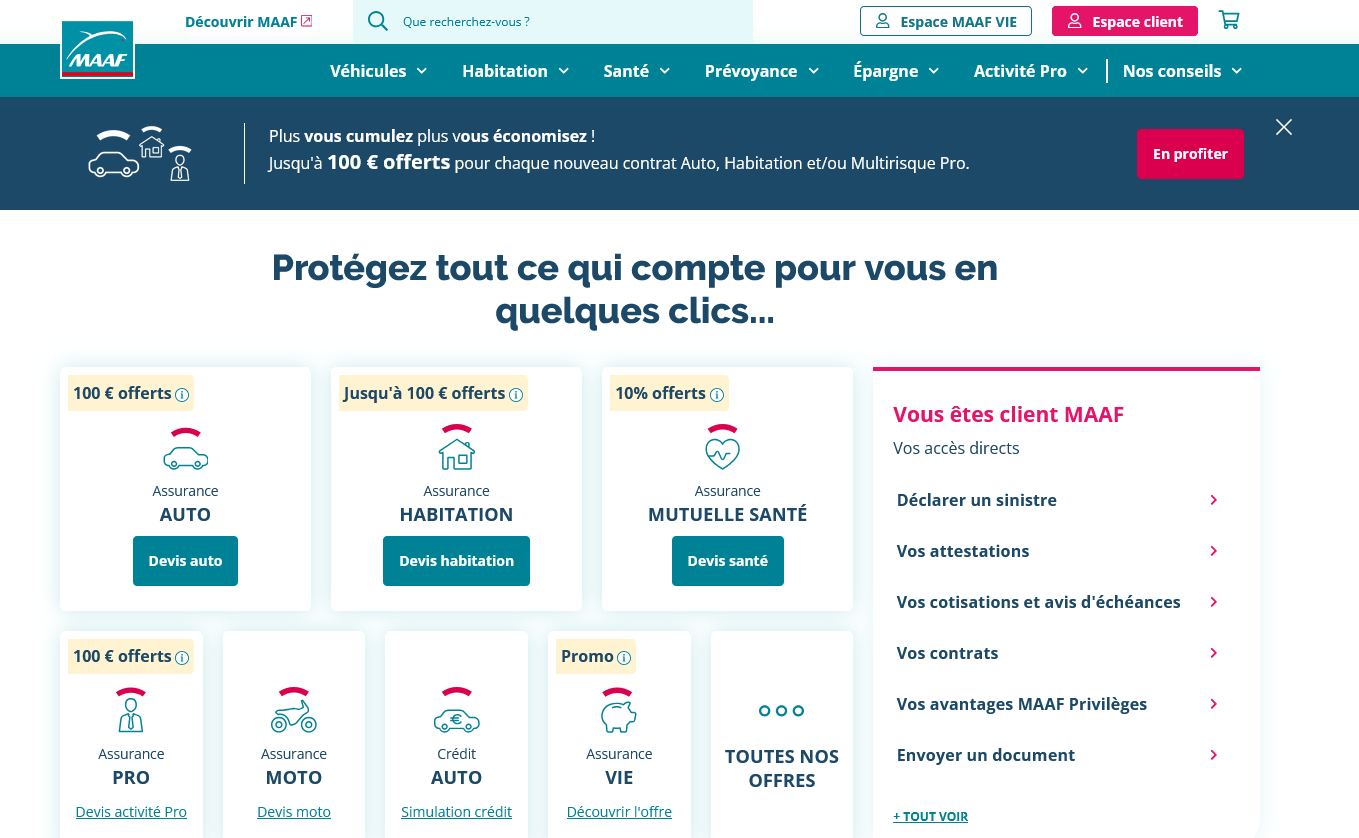Open the Nos conseils dropdown
This screenshot has width=1359, height=838.
coord(1182,71)
